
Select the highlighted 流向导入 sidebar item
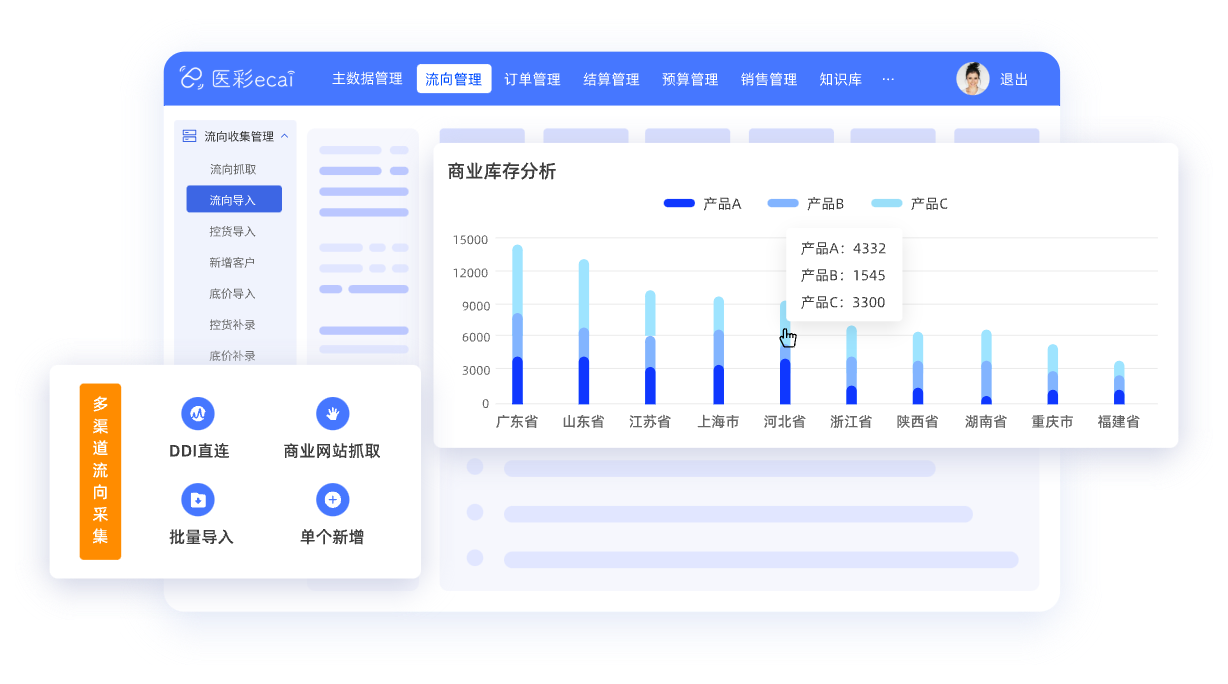pos(234,199)
